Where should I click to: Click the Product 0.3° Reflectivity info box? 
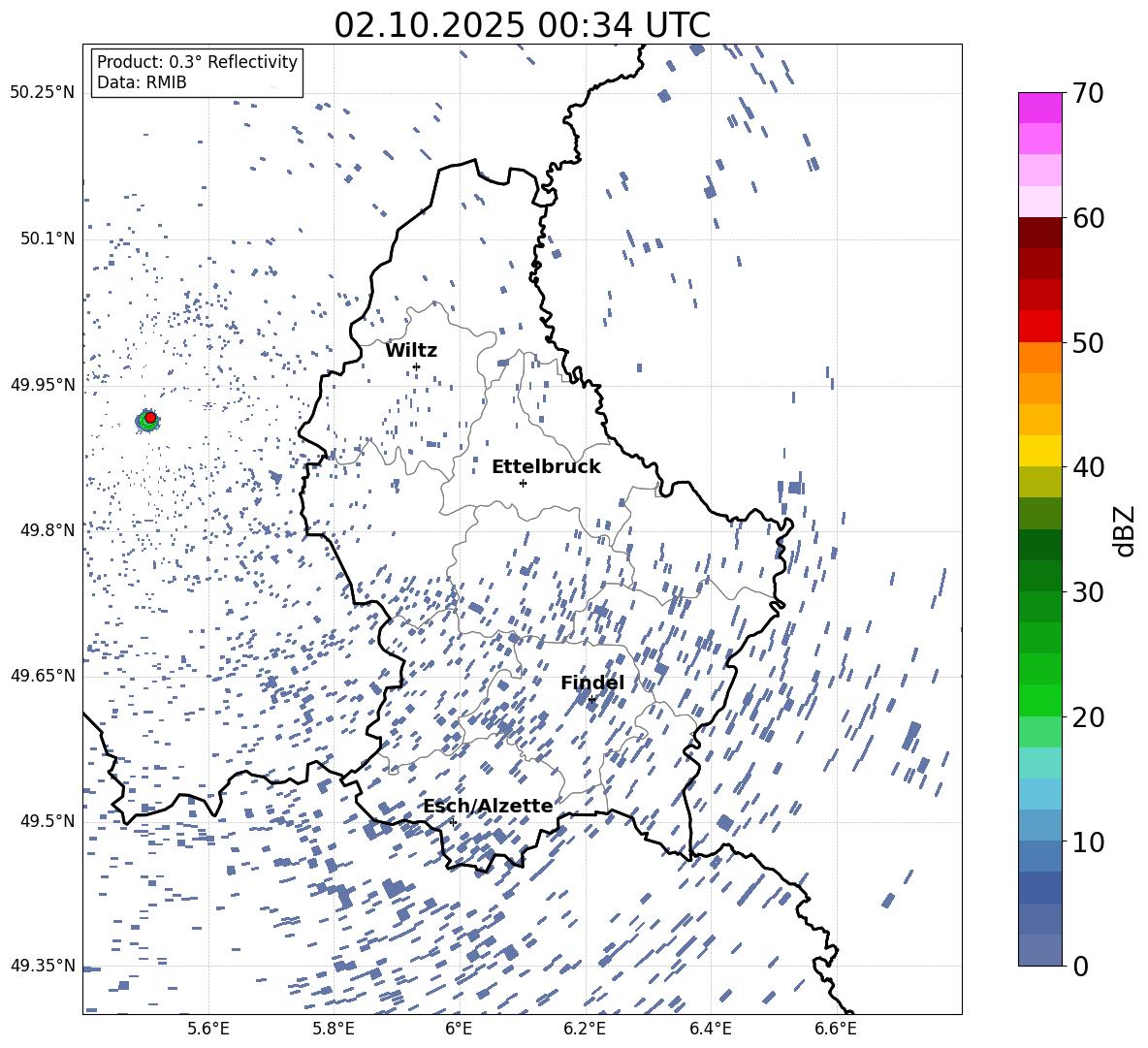[x=197, y=73]
